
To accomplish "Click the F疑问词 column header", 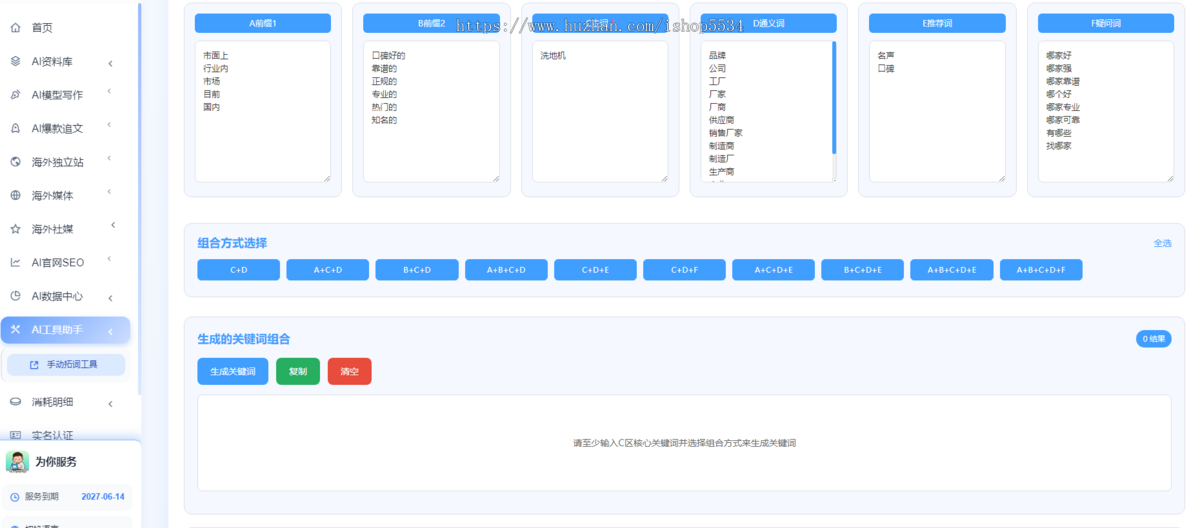I will pyautogui.click(x=1106, y=22).
